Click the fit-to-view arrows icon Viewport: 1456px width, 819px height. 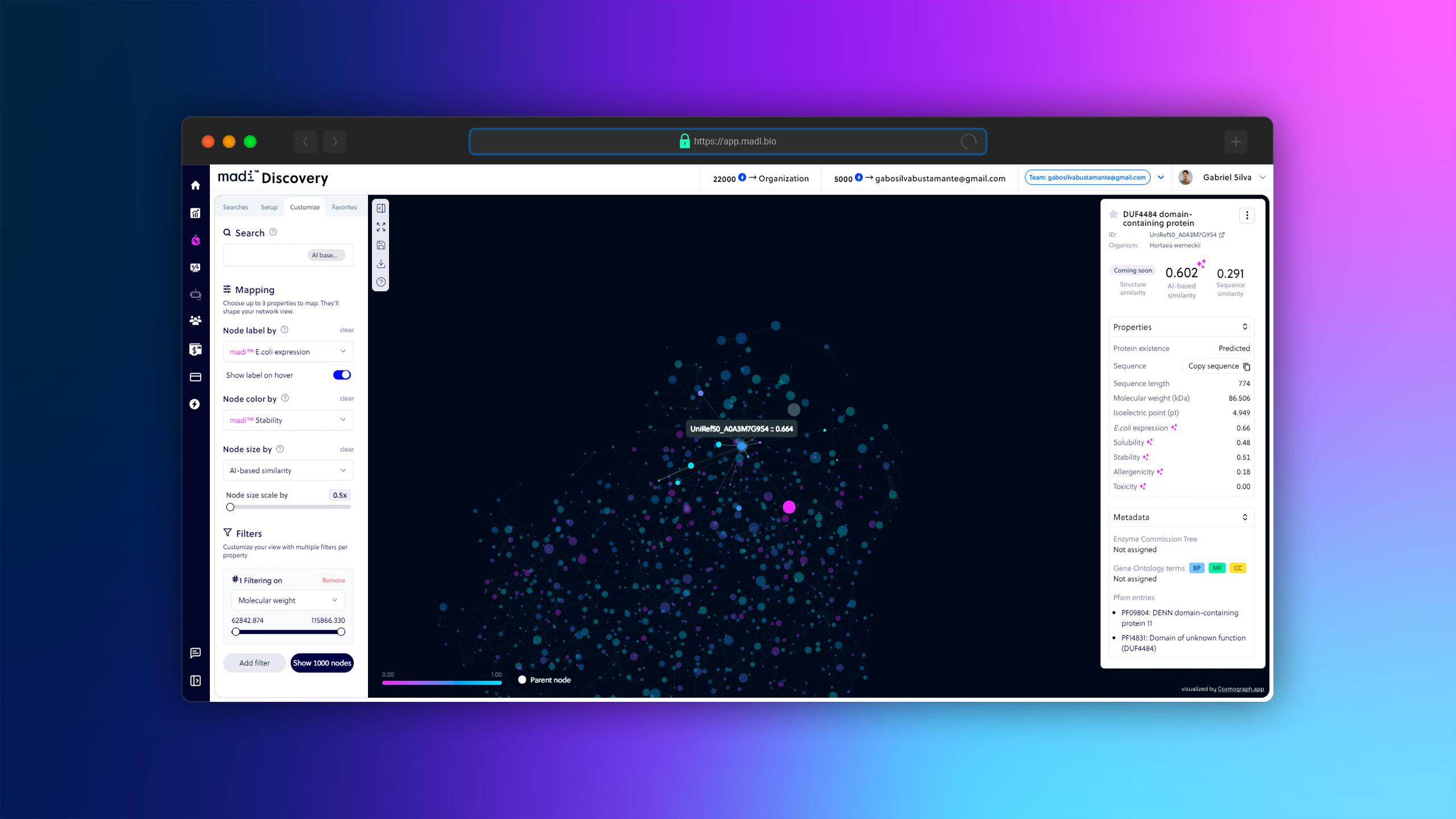381,227
